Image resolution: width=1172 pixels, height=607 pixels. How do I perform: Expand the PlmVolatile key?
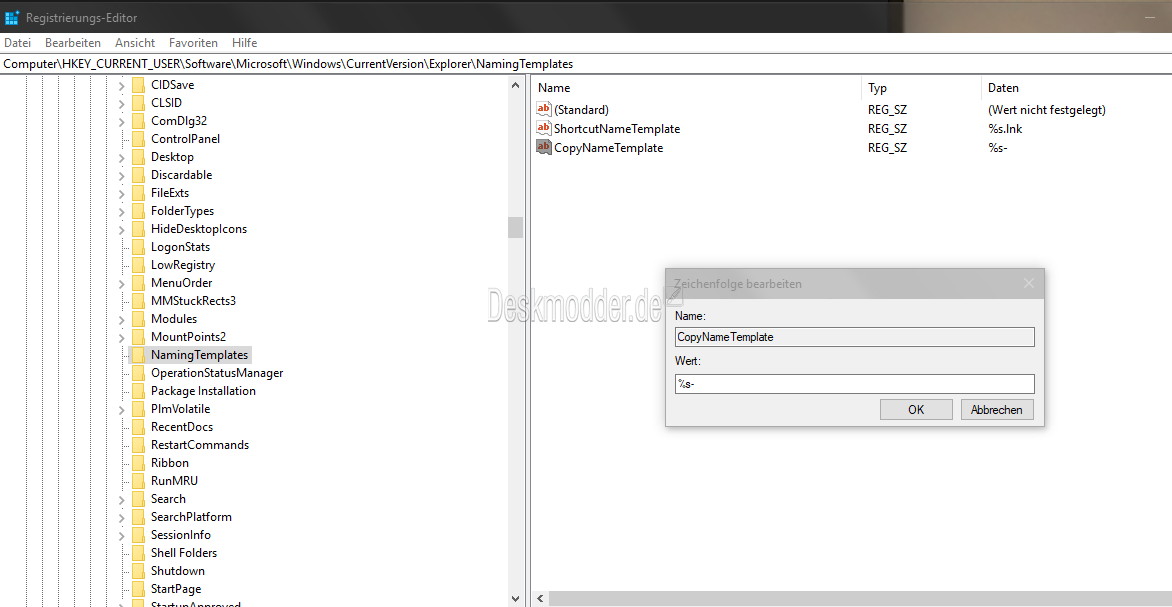pos(121,409)
